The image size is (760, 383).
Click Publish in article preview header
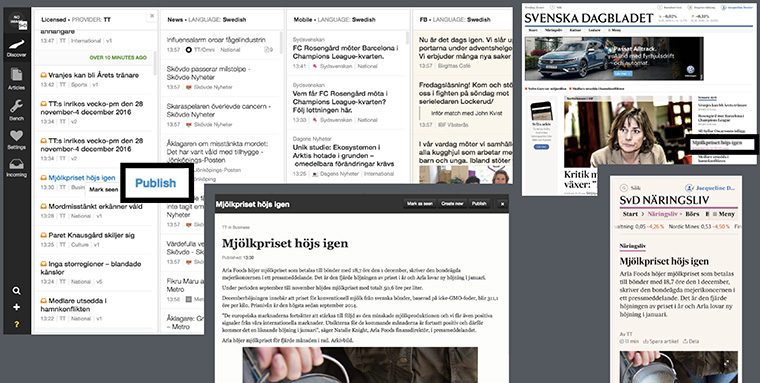pos(479,204)
